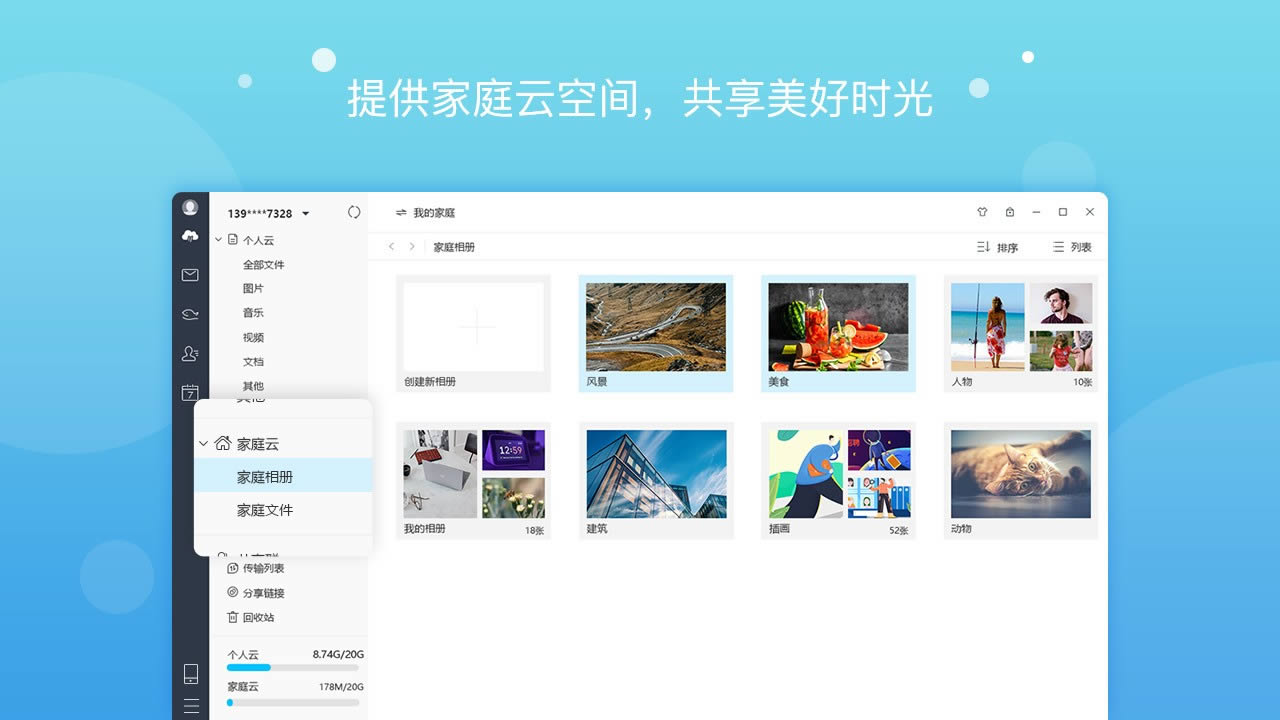Open 回收站 recycle bin
1280x720 pixels.
(258, 618)
